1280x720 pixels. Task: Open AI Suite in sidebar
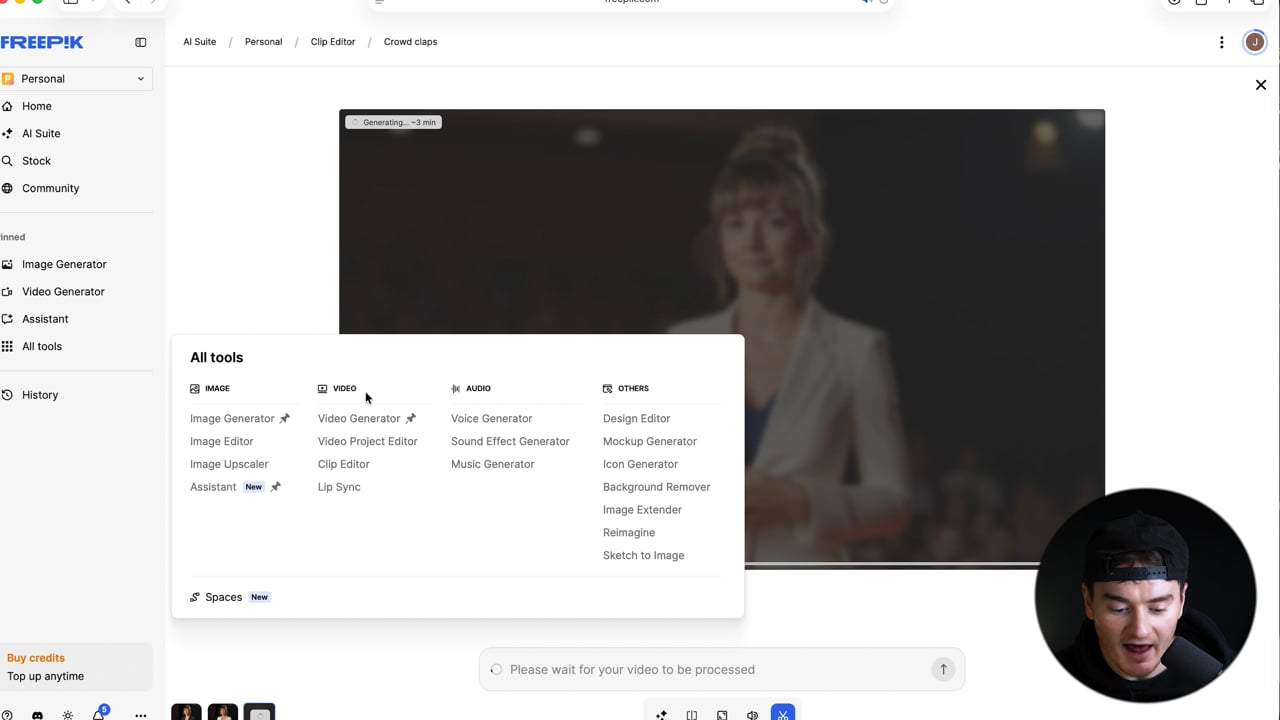[41, 133]
